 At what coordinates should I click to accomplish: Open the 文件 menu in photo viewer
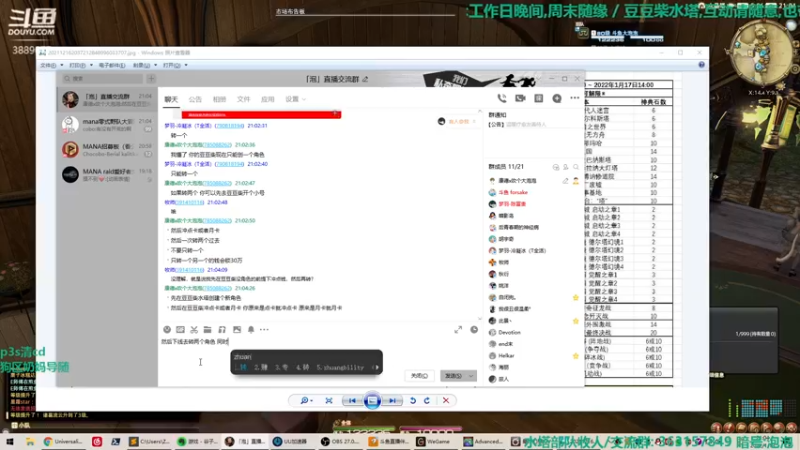[x=52, y=65]
